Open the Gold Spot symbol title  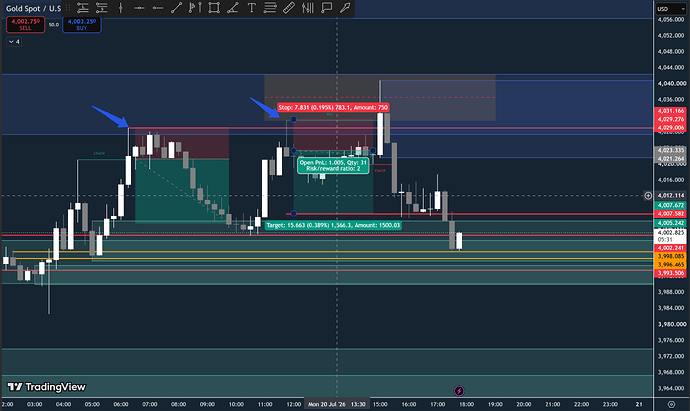coord(33,8)
